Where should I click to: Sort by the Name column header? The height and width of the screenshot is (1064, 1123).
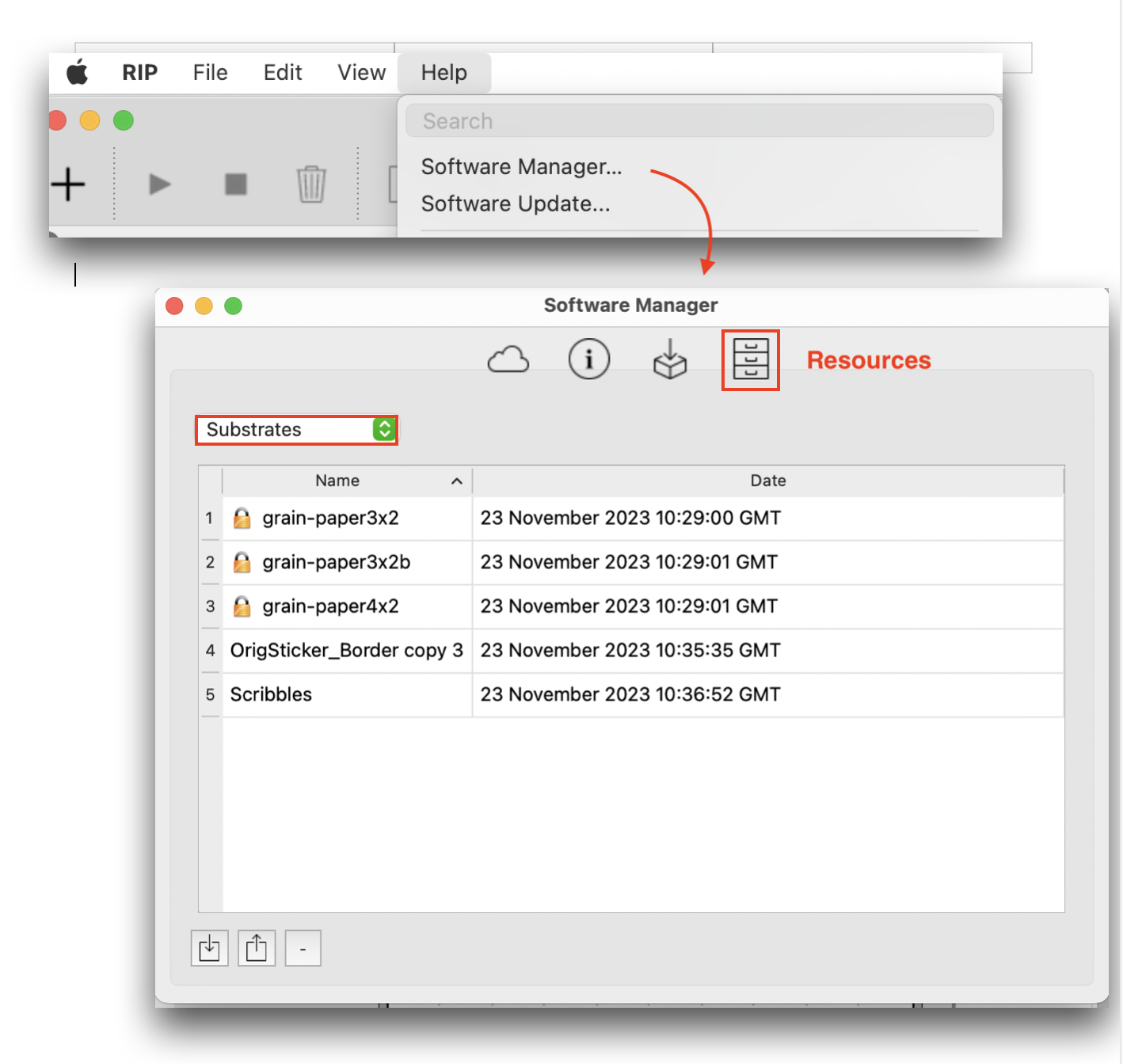click(347, 481)
